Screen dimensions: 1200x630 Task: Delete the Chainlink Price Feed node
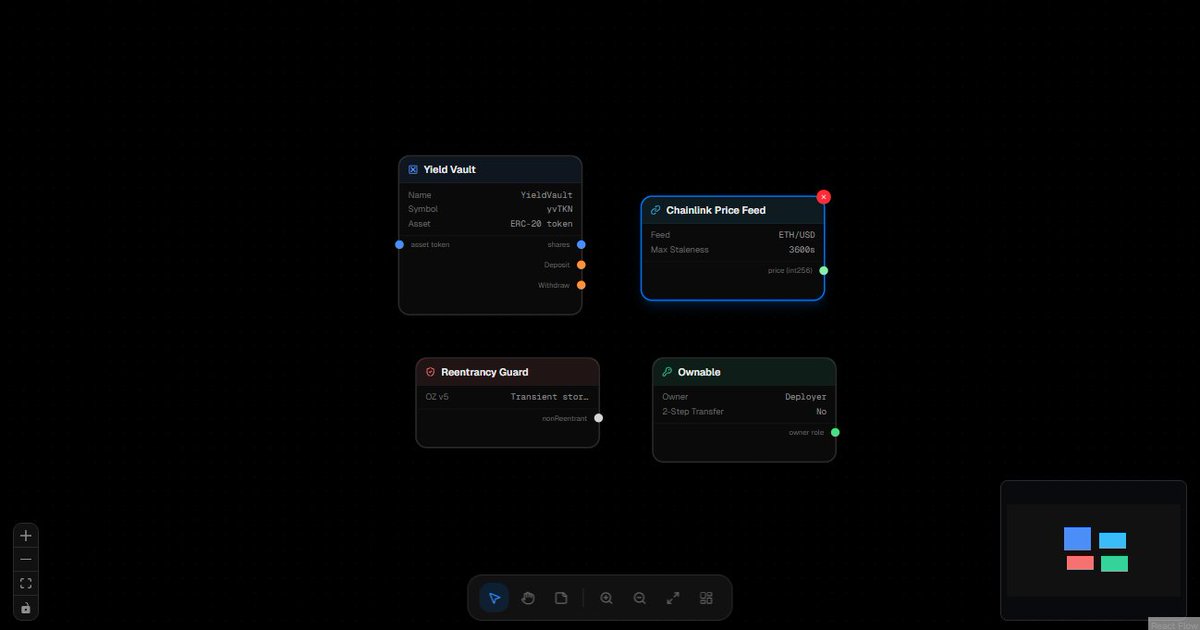[824, 197]
